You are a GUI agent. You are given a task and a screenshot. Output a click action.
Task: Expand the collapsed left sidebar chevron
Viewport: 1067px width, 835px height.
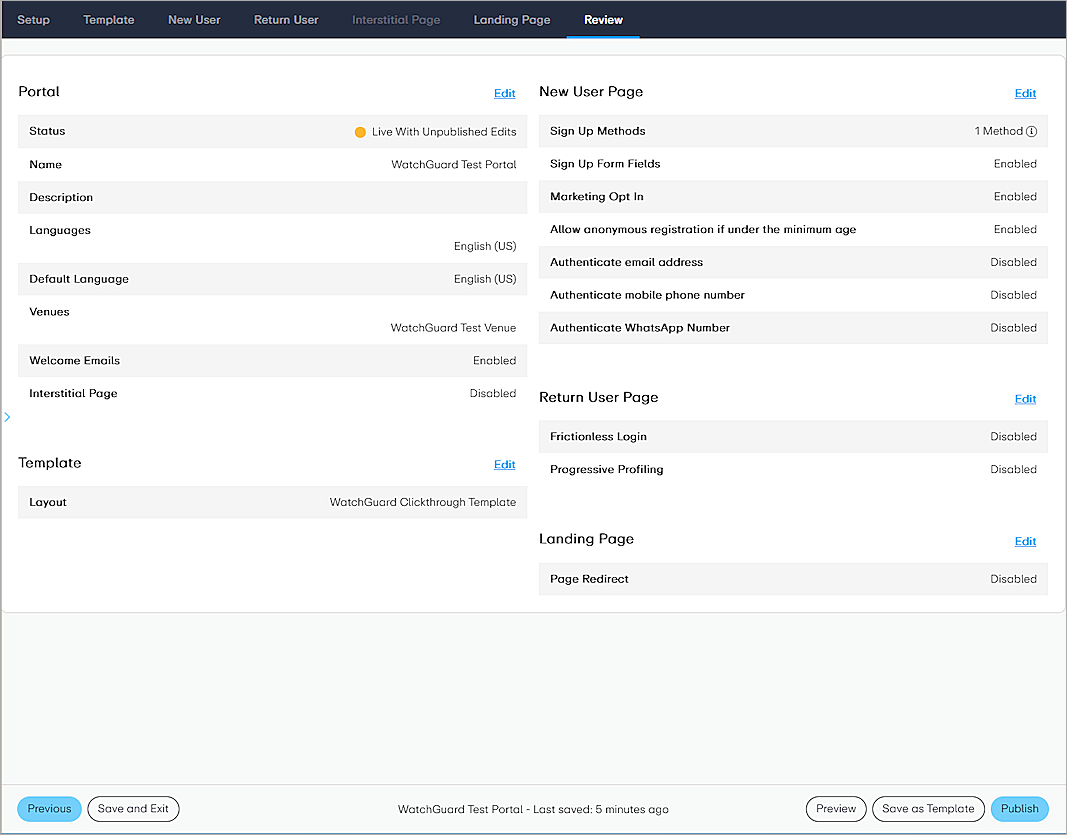click(7, 417)
